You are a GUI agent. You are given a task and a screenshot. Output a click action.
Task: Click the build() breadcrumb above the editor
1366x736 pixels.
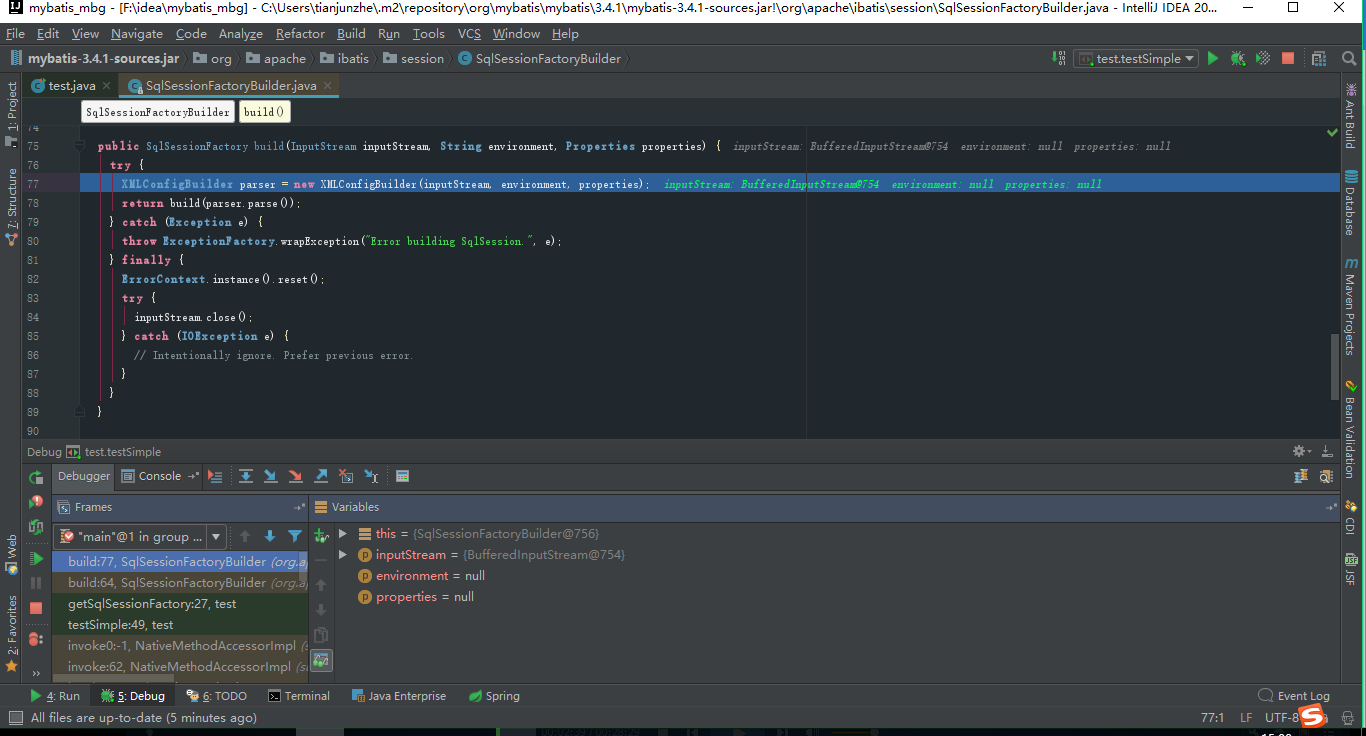262,110
